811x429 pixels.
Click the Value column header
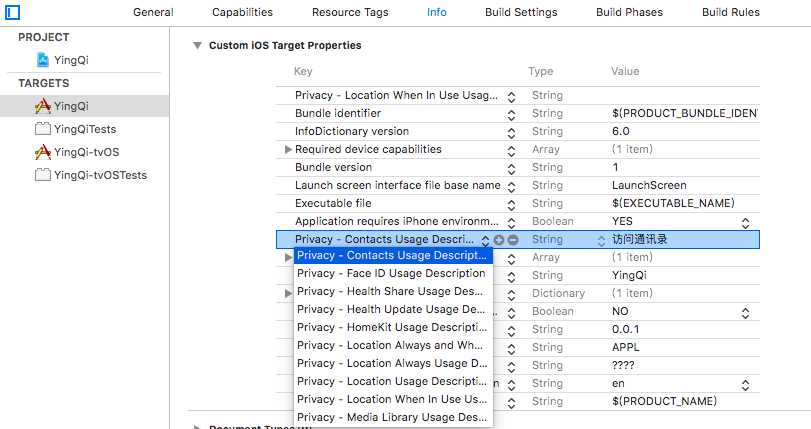625,71
